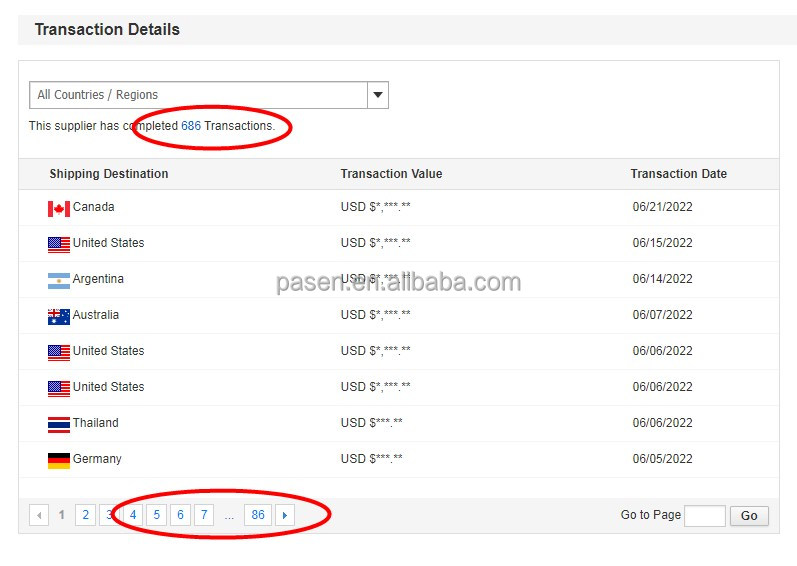Screen dimensions: 797x566
Task: Click the next page arrow icon
Action: 285,515
